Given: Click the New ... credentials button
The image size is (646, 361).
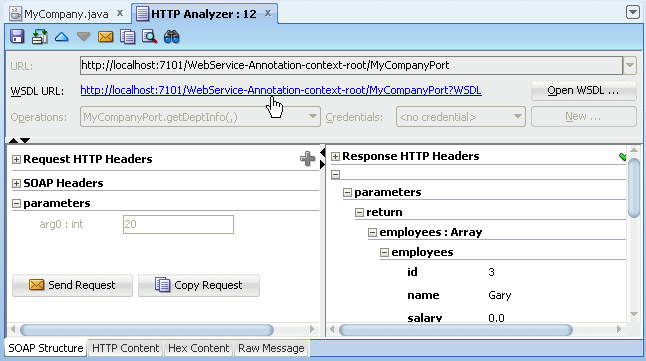Looking at the screenshot, I should [x=583, y=117].
